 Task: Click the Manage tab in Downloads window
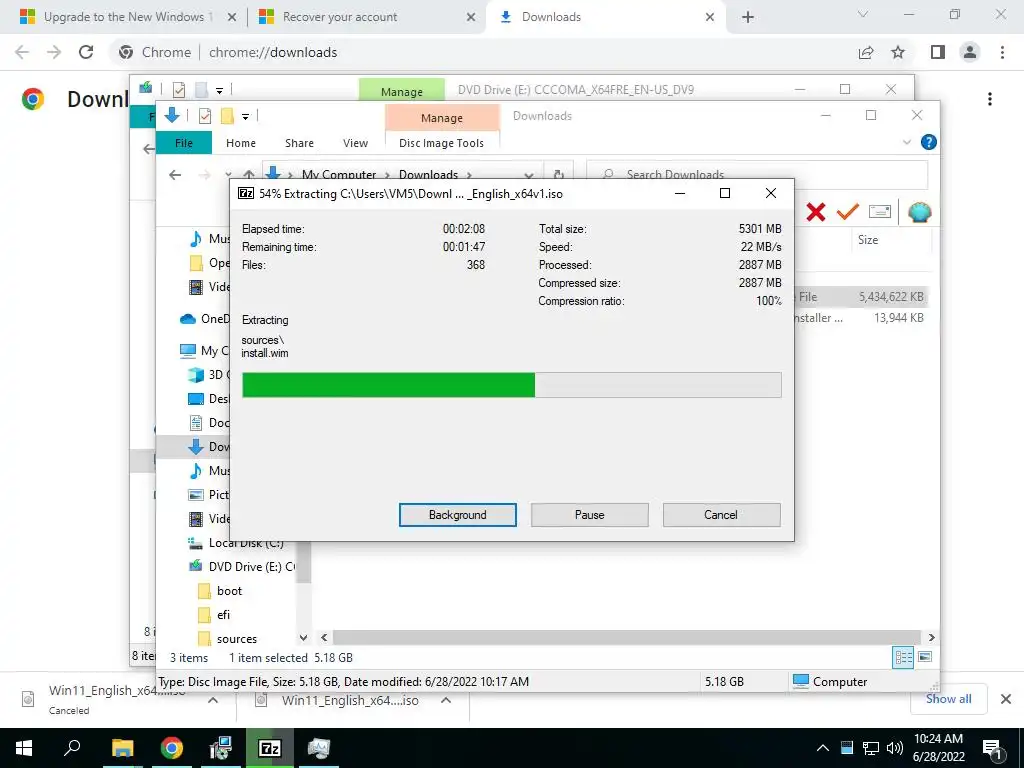tap(442, 117)
